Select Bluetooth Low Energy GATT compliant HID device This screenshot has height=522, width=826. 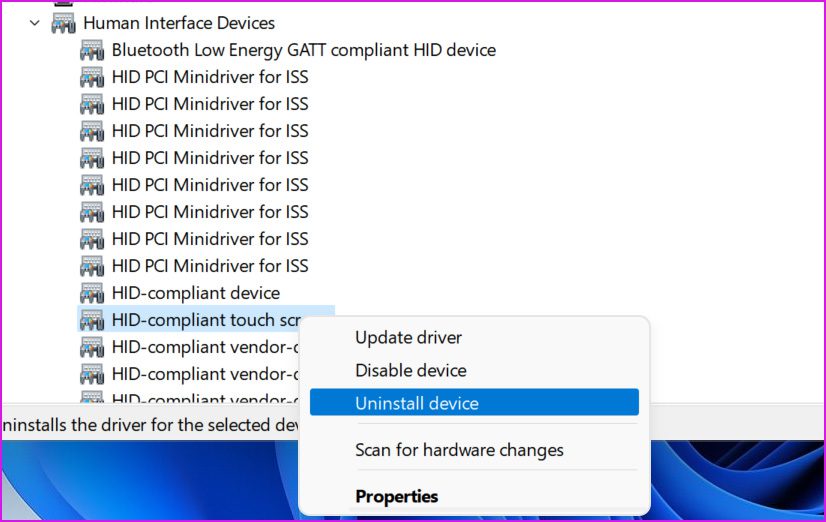pos(304,50)
